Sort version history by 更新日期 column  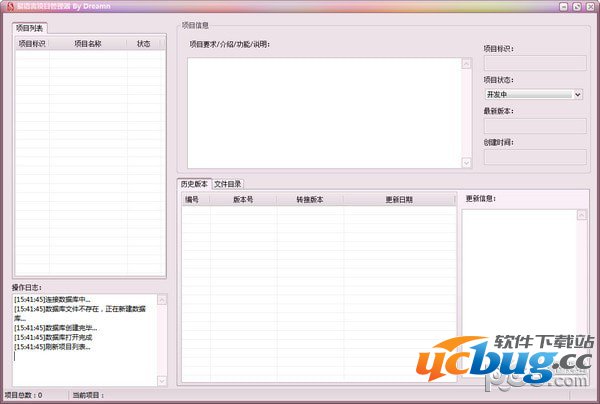399,199
